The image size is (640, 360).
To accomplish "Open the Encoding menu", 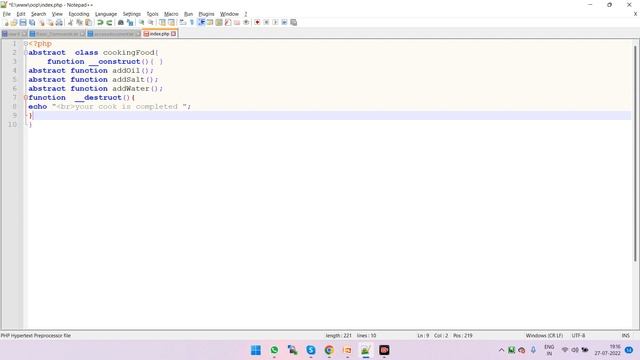I will coord(79,14).
